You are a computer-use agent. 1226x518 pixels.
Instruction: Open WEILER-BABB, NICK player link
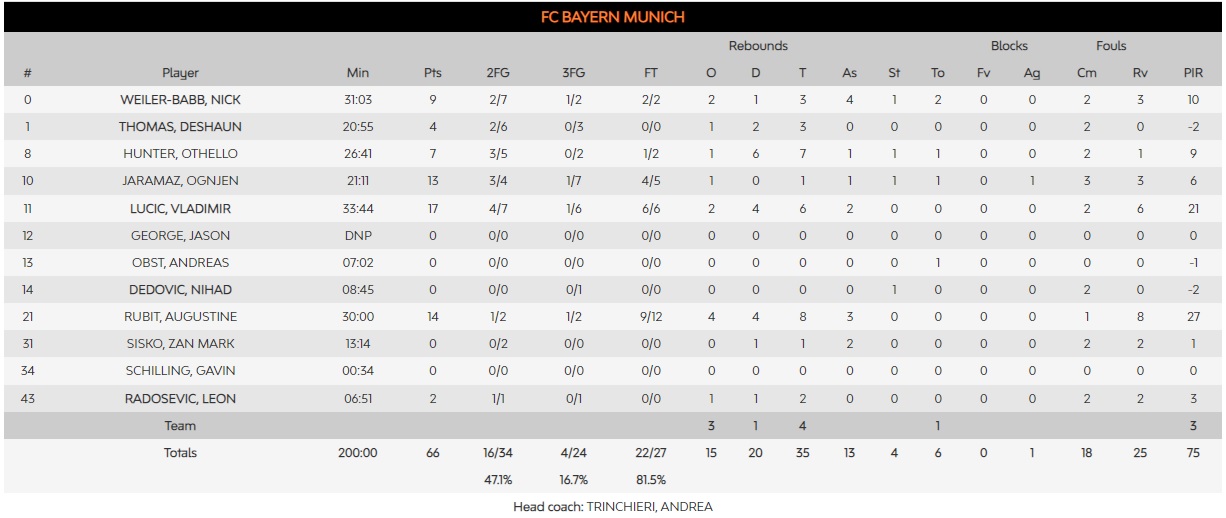coord(180,100)
